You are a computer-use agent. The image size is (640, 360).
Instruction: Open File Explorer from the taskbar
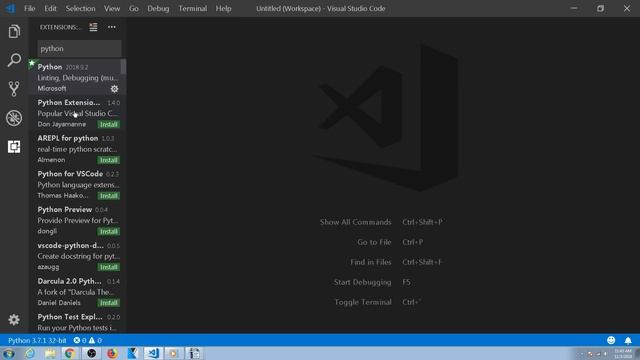pos(50,353)
